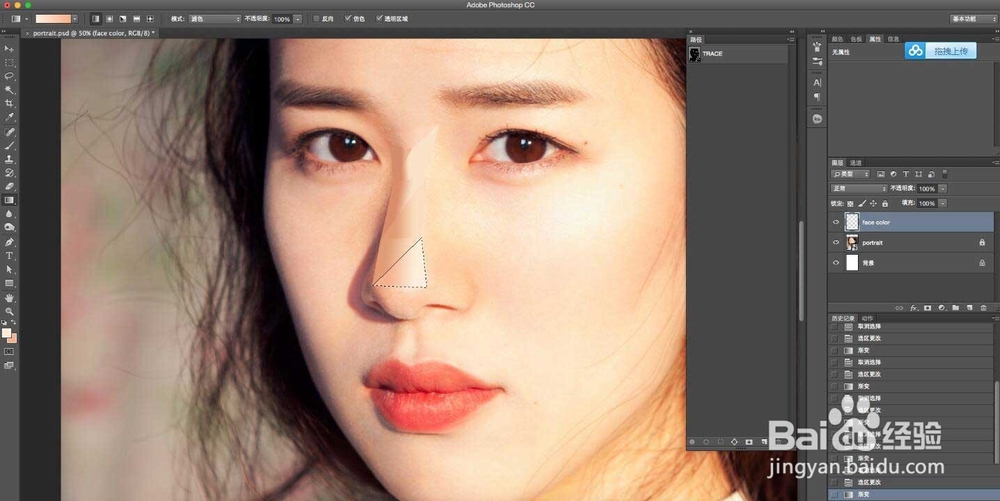Hide the portrait layer
This screenshot has width=1000, height=501.
pyautogui.click(x=835, y=243)
